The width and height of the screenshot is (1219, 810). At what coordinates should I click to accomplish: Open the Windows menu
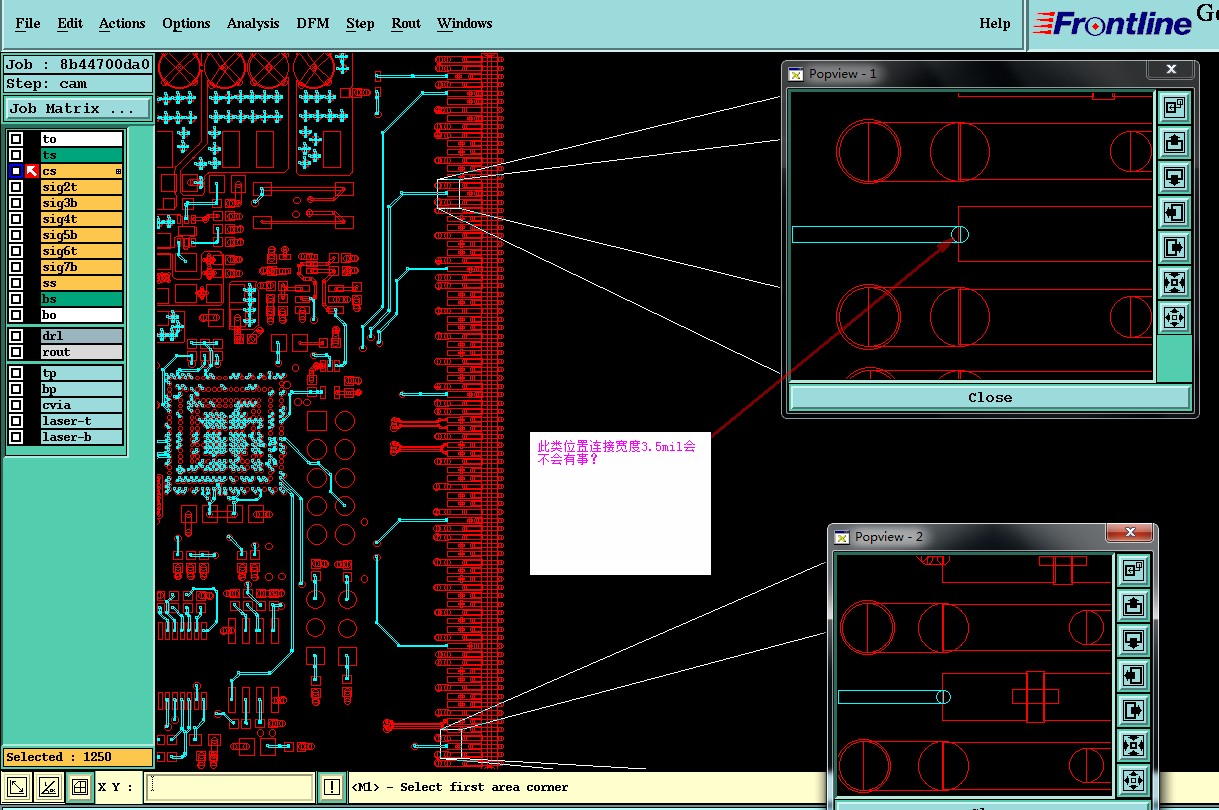click(x=464, y=23)
